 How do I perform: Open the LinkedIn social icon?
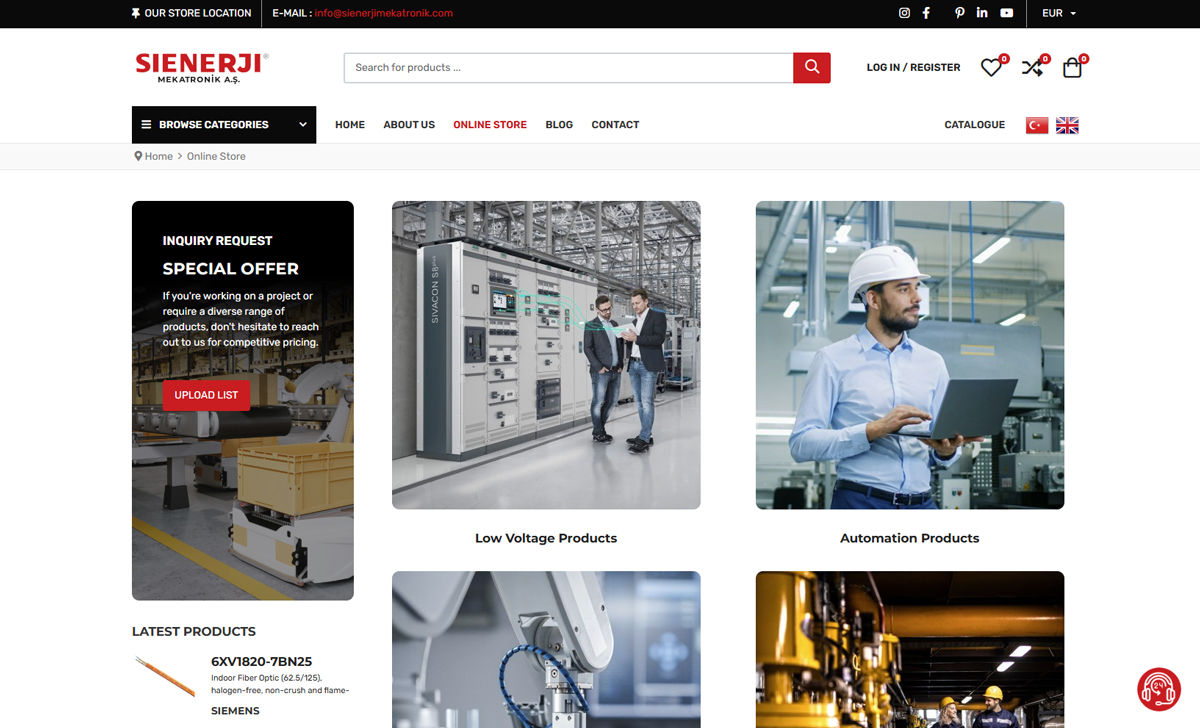tap(982, 13)
